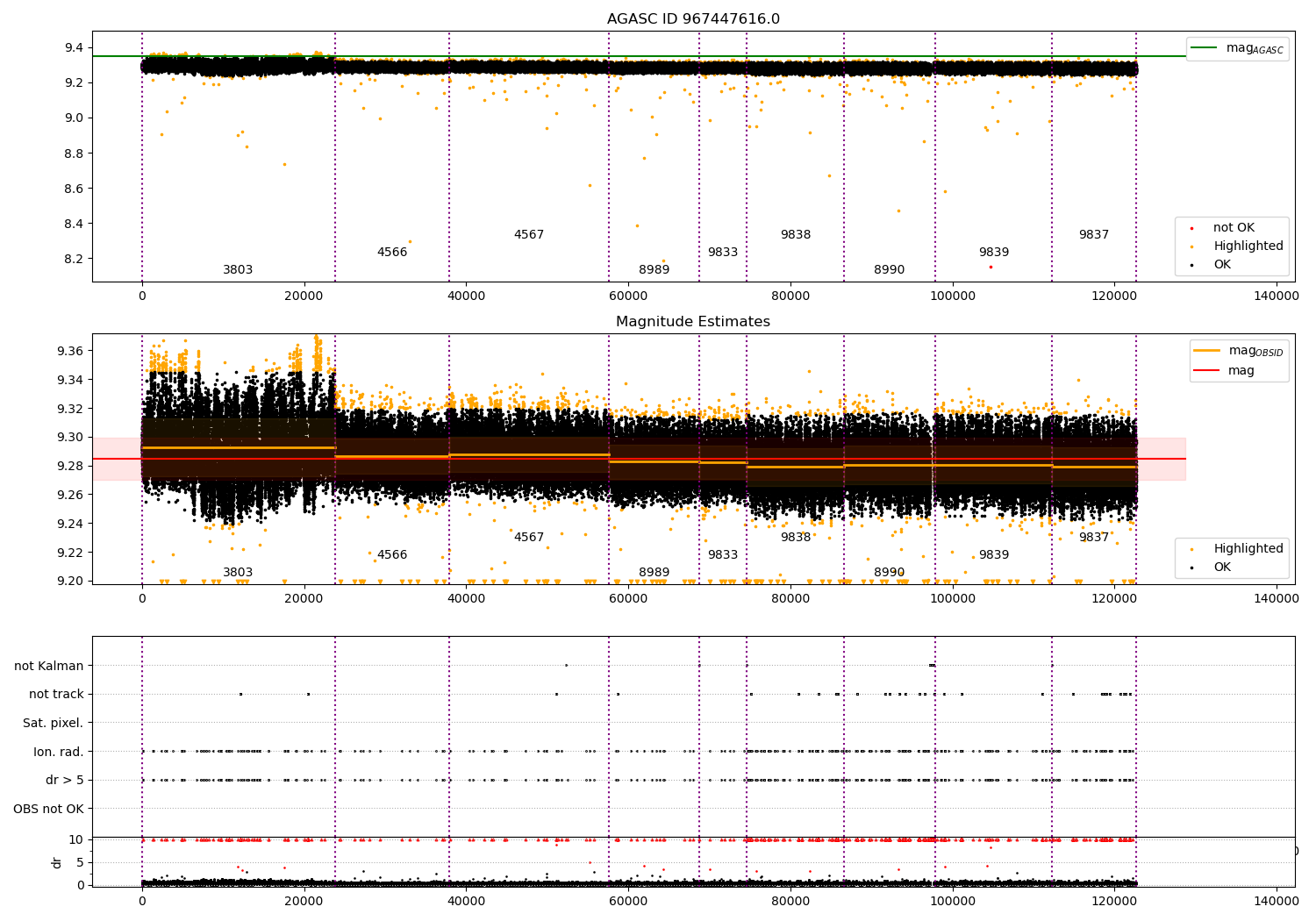Click obsid label 9837 in Magnitude Estimates plot
This screenshot has width=1316, height=921.
coord(1094,538)
